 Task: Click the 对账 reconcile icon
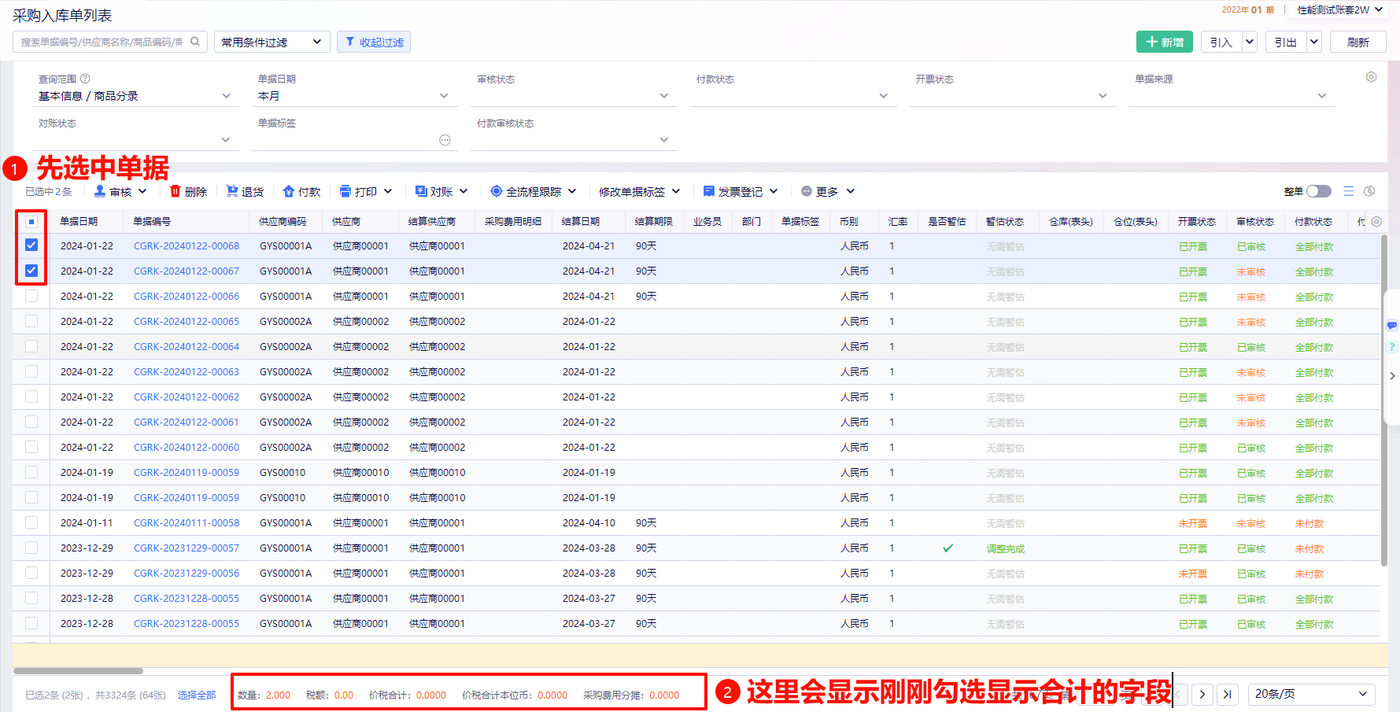pos(421,191)
